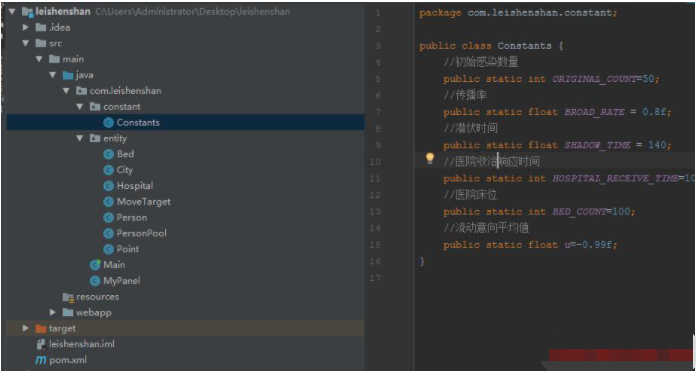696x371 pixels.
Task: Click the Bed class icon
Action: (x=108, y=154)
